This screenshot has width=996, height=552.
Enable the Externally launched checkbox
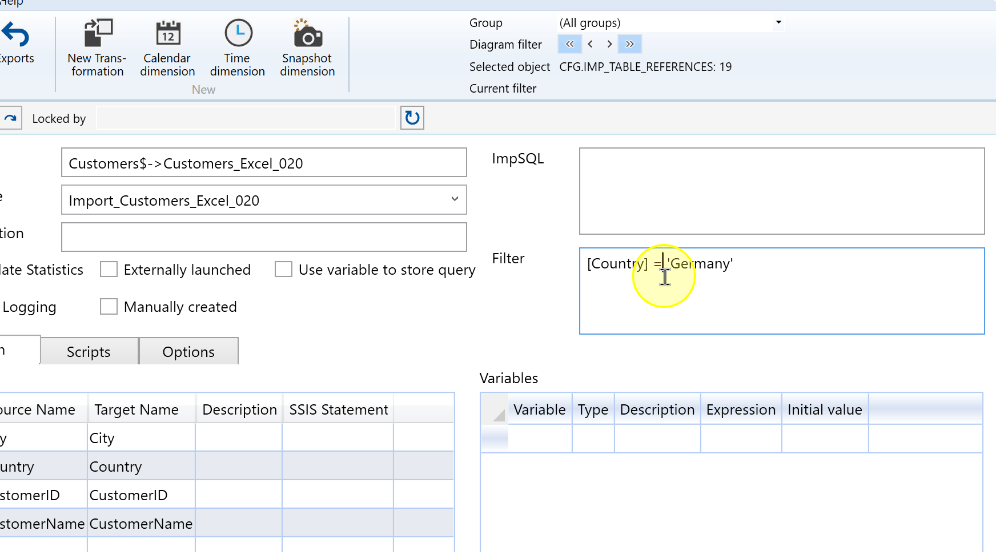click(109, 269)
